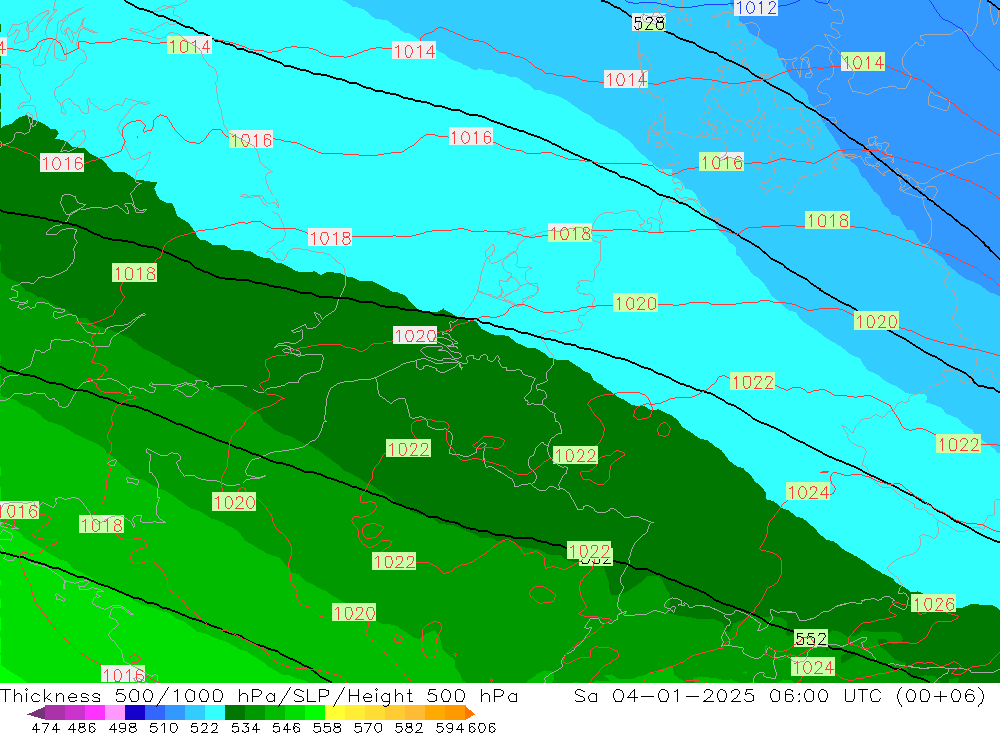Click the 528 height contour label
1000x733 pixels.
649,24
